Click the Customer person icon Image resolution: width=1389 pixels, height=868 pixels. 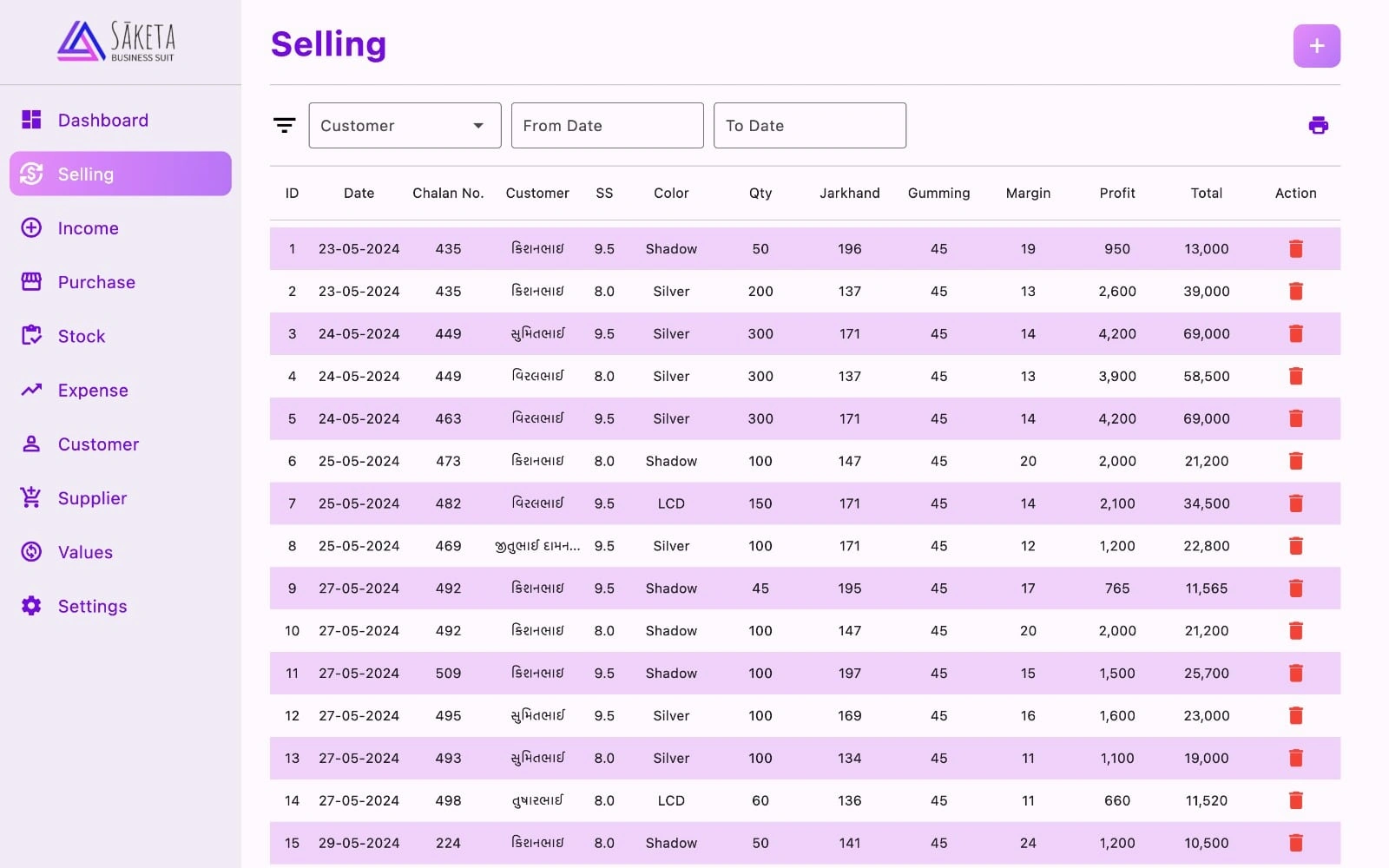[x=31, y=444]
